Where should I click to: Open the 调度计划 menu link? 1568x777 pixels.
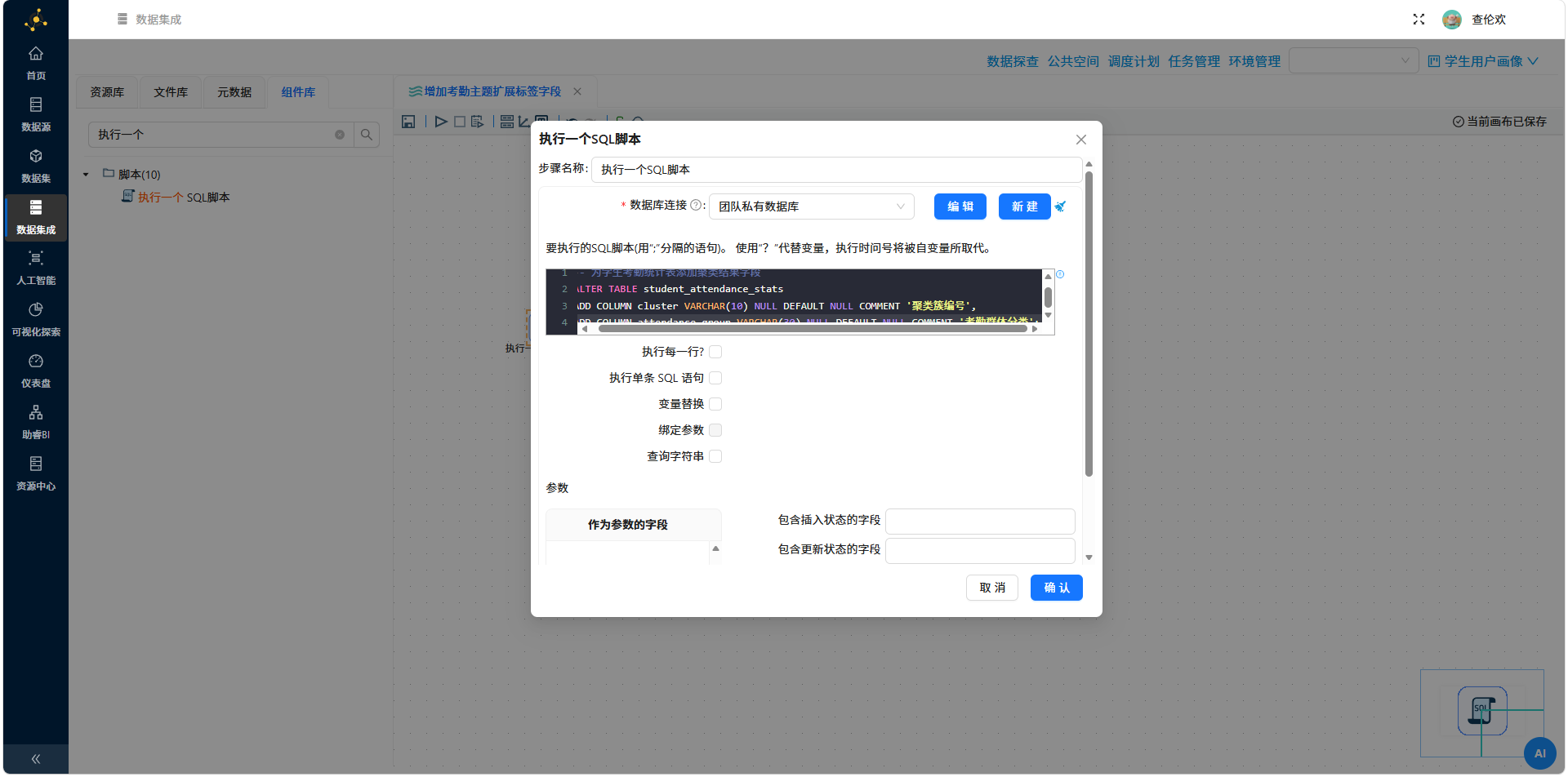pyautogui.click(x=1134, y=61)
